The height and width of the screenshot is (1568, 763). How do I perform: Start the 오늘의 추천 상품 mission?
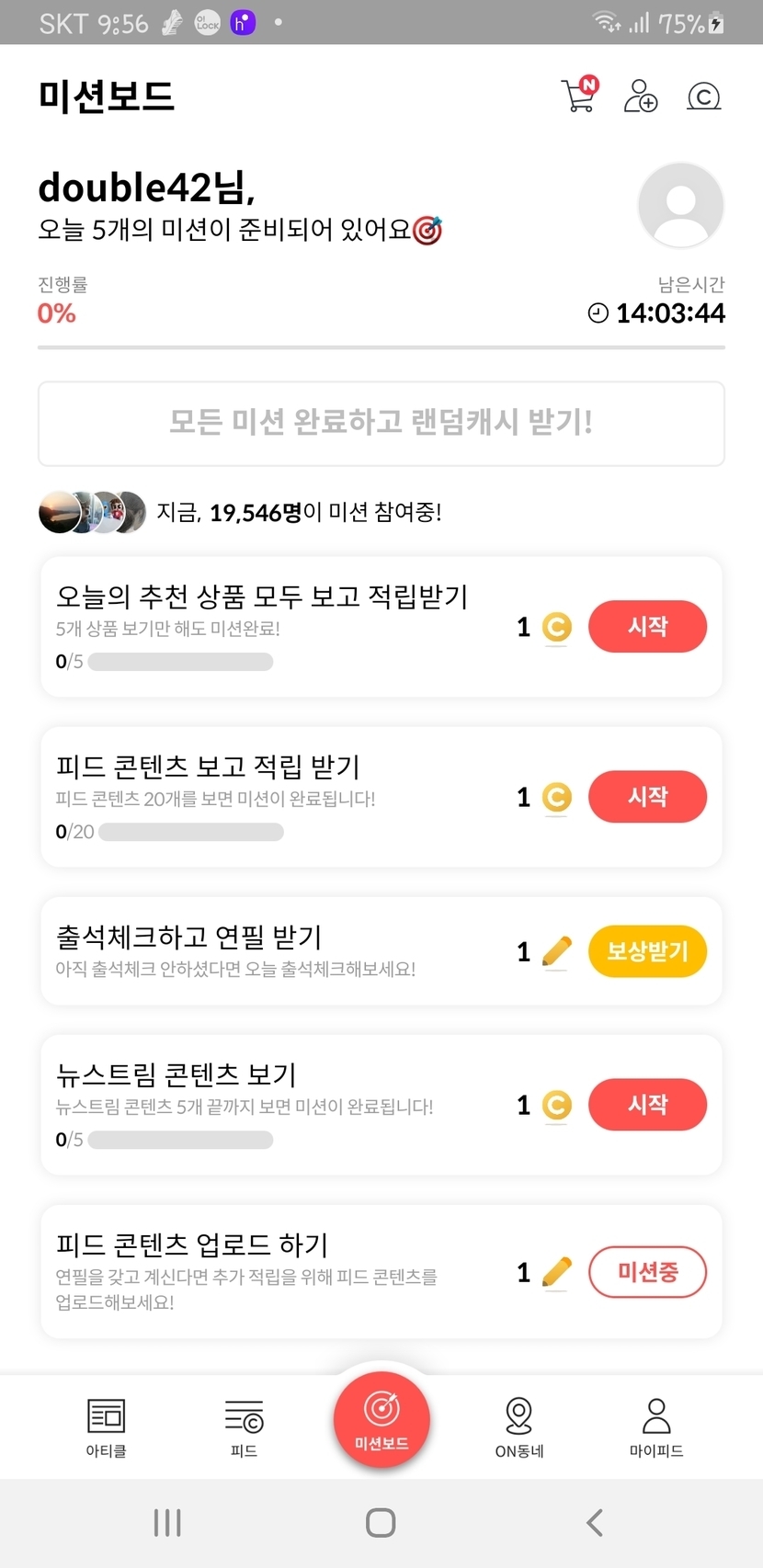(x=647, y=627)
